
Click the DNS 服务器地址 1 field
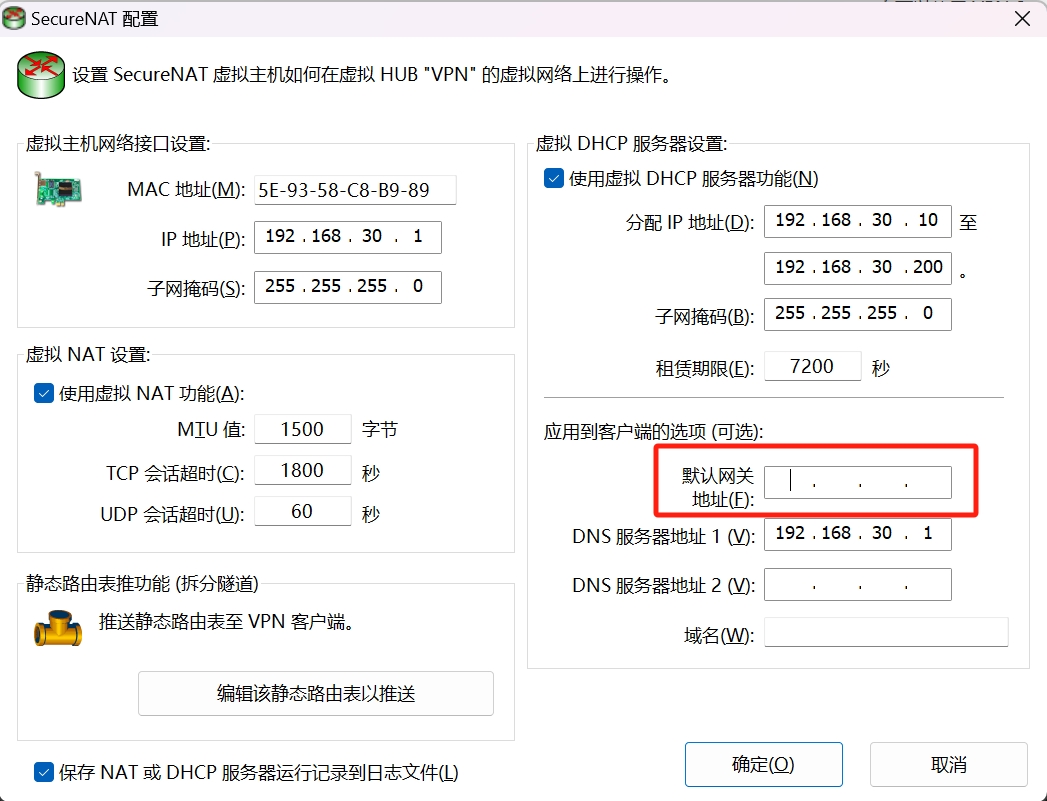[858, 534]
